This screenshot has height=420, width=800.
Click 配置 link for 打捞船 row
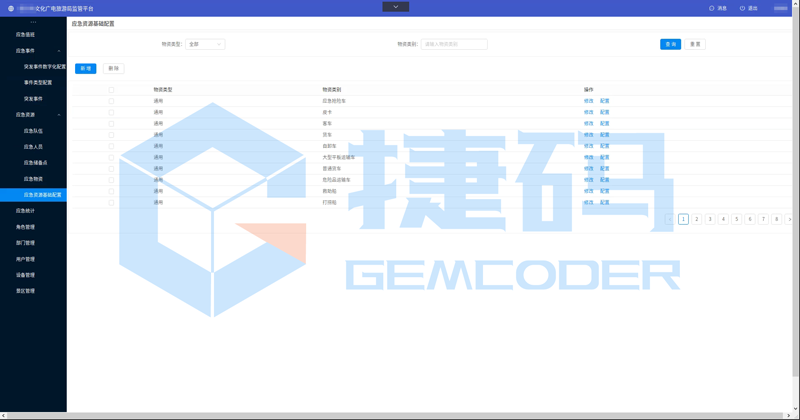pyautogui.click(x=605, y=203)
